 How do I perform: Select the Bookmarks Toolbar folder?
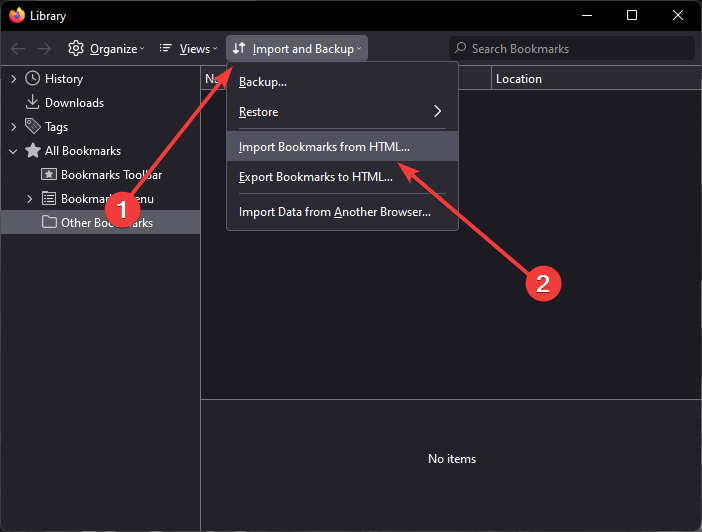click(110, 175)
